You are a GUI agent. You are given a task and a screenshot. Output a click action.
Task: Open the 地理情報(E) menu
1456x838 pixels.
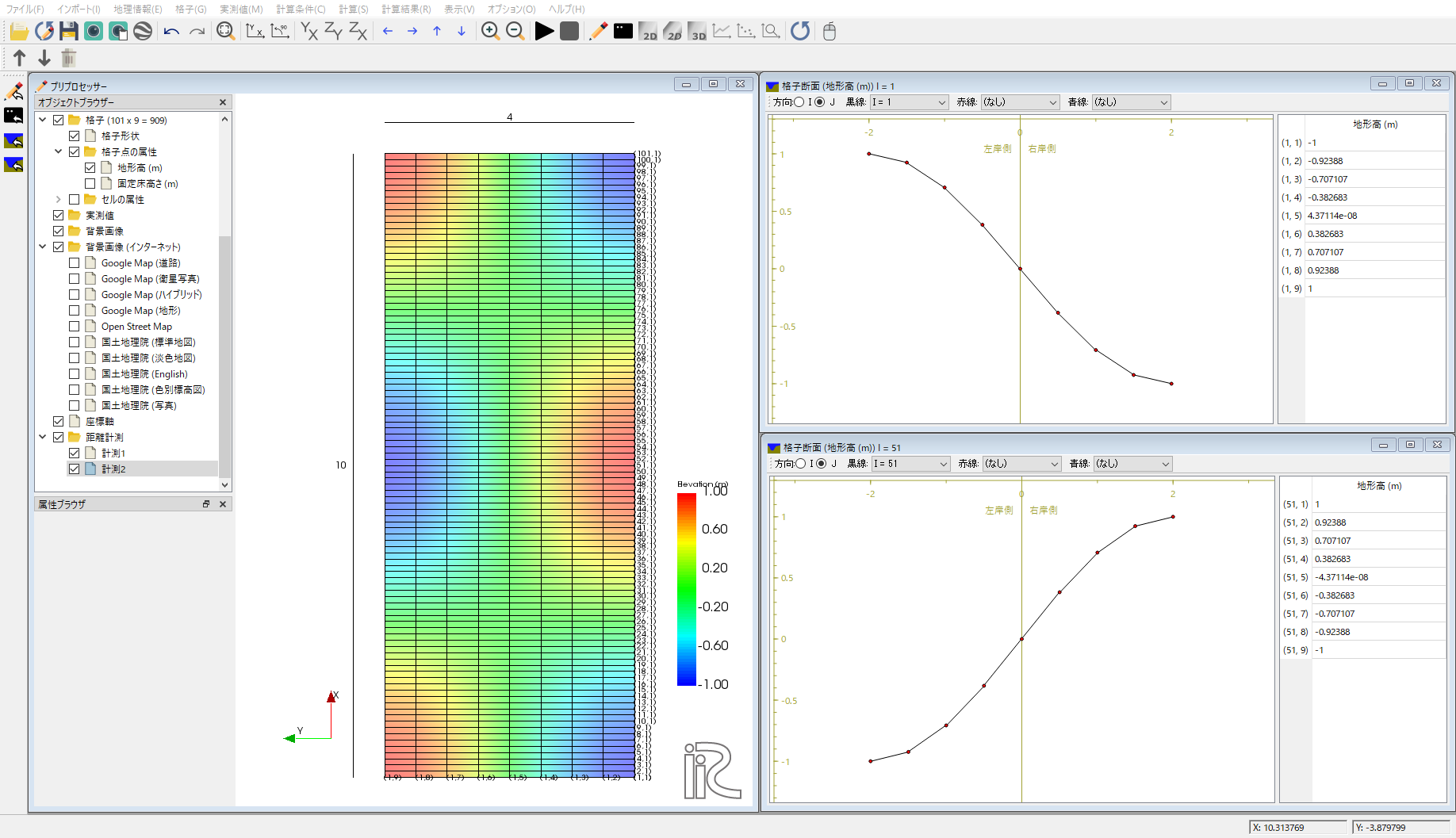[x=138, y=9]
